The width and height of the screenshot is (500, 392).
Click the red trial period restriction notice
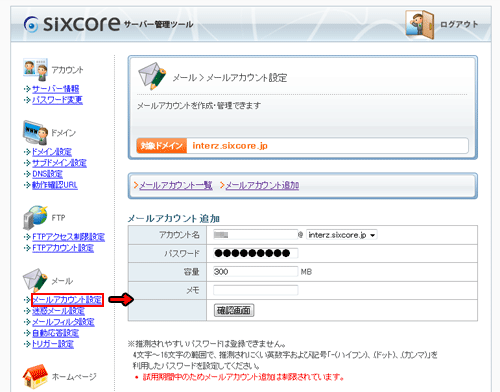coord(243,377)
